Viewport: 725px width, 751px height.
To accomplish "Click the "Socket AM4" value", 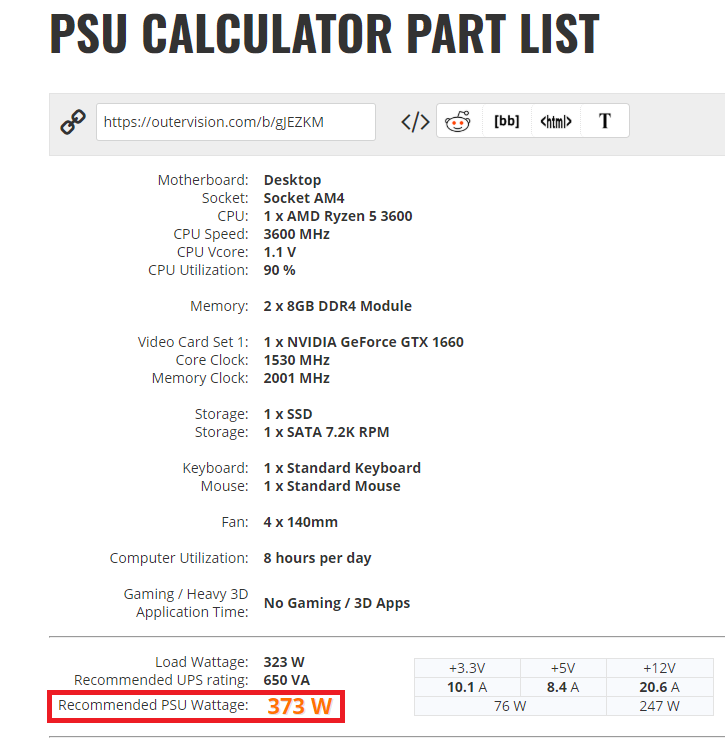I will point(304,198).
